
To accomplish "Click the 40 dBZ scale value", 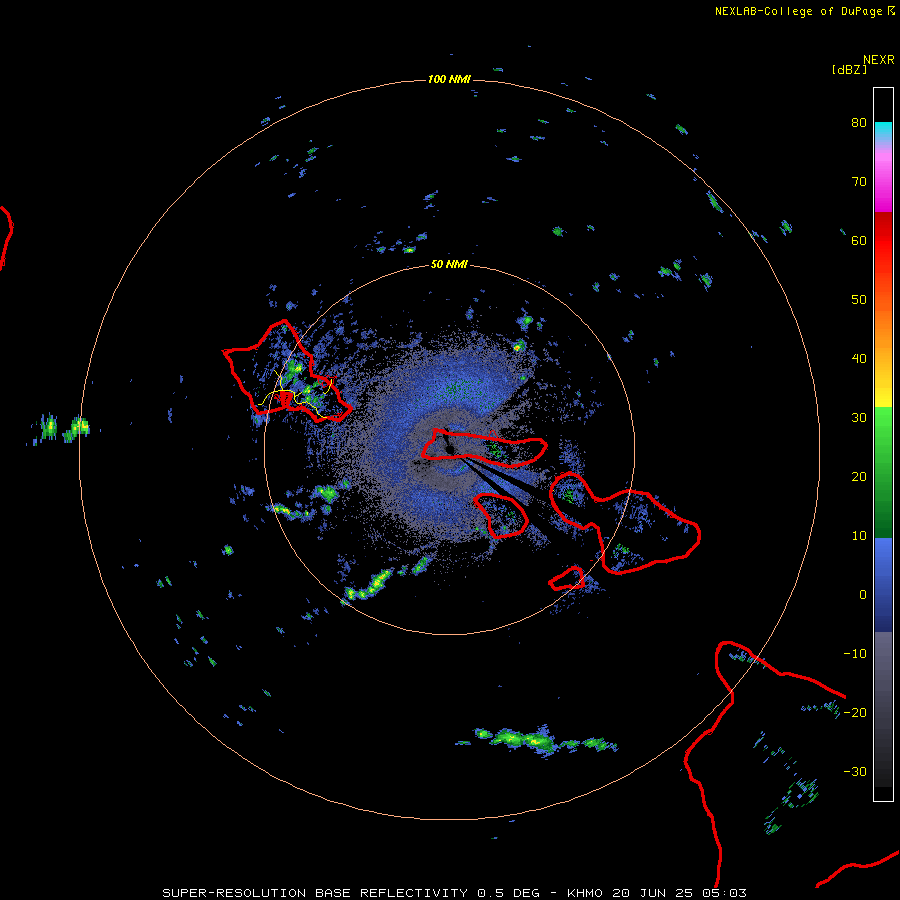I will coord(859,359).
